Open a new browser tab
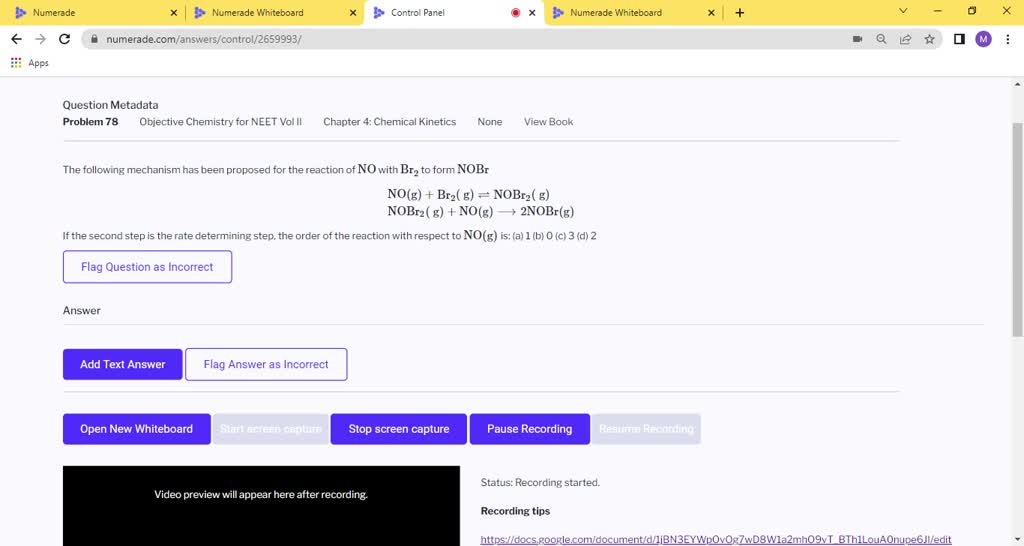This screenshot has width=1024, height=546. [740, 13]
